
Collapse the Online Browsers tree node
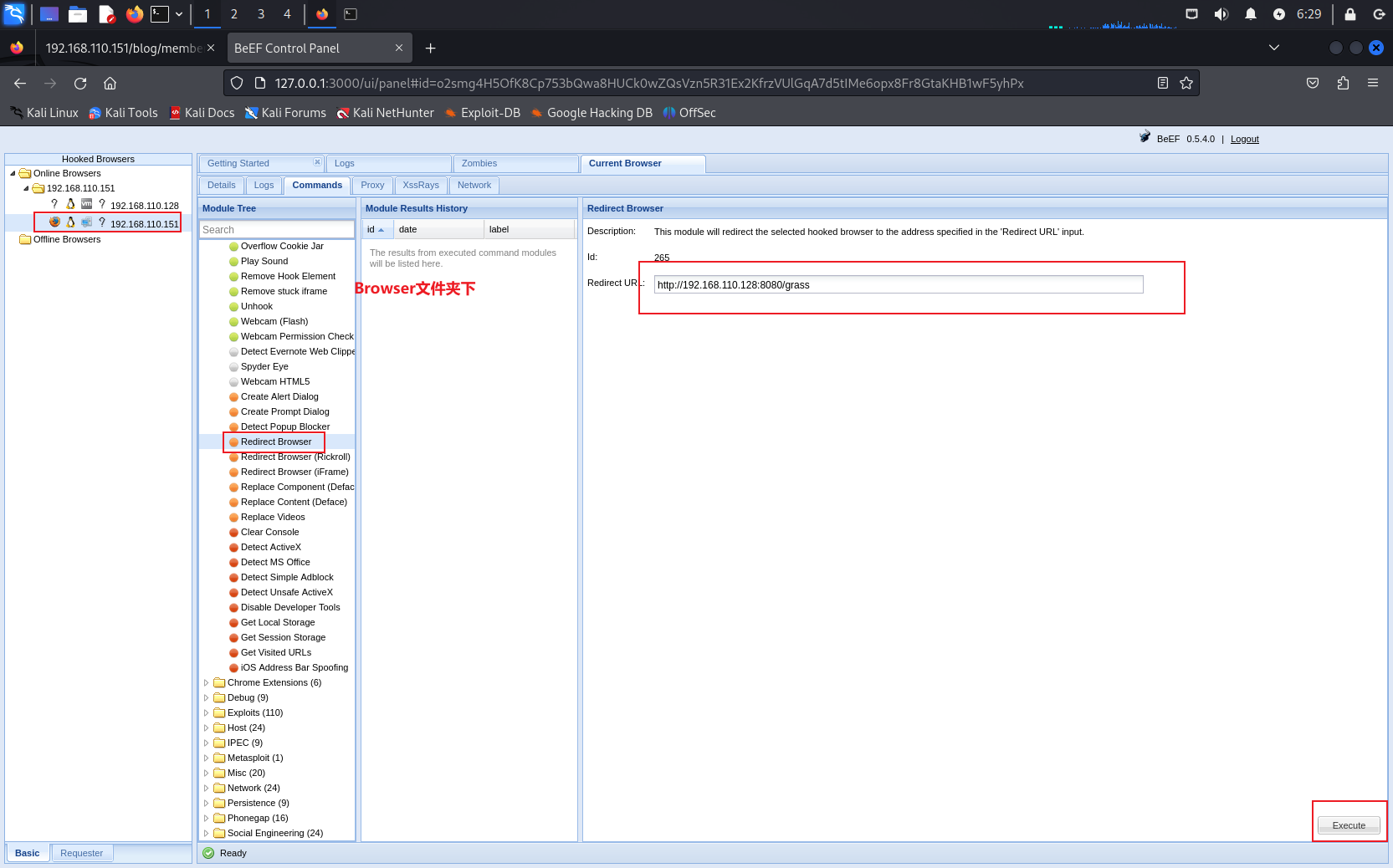13,173
